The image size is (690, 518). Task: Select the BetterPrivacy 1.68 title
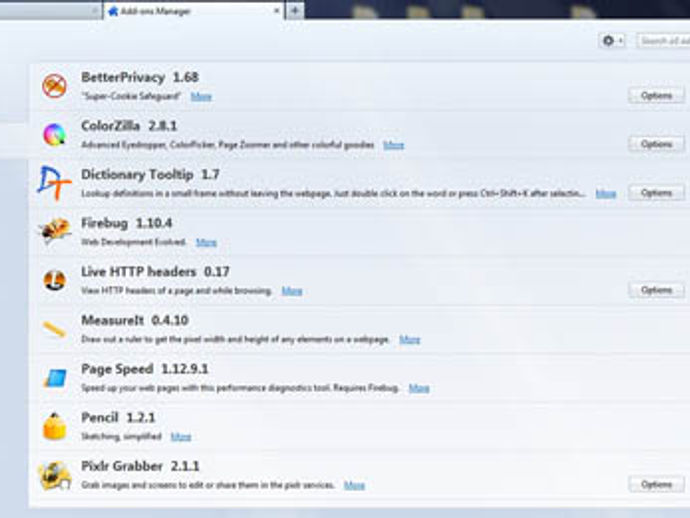[x=140, y=77]
